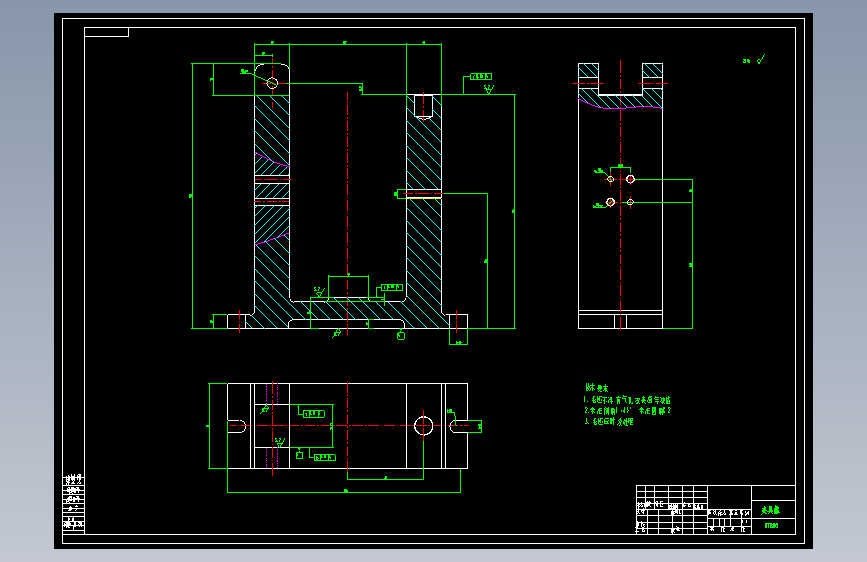
Task: Select empty box at frame's top-left corner
Action: click(x=106, y=32)
